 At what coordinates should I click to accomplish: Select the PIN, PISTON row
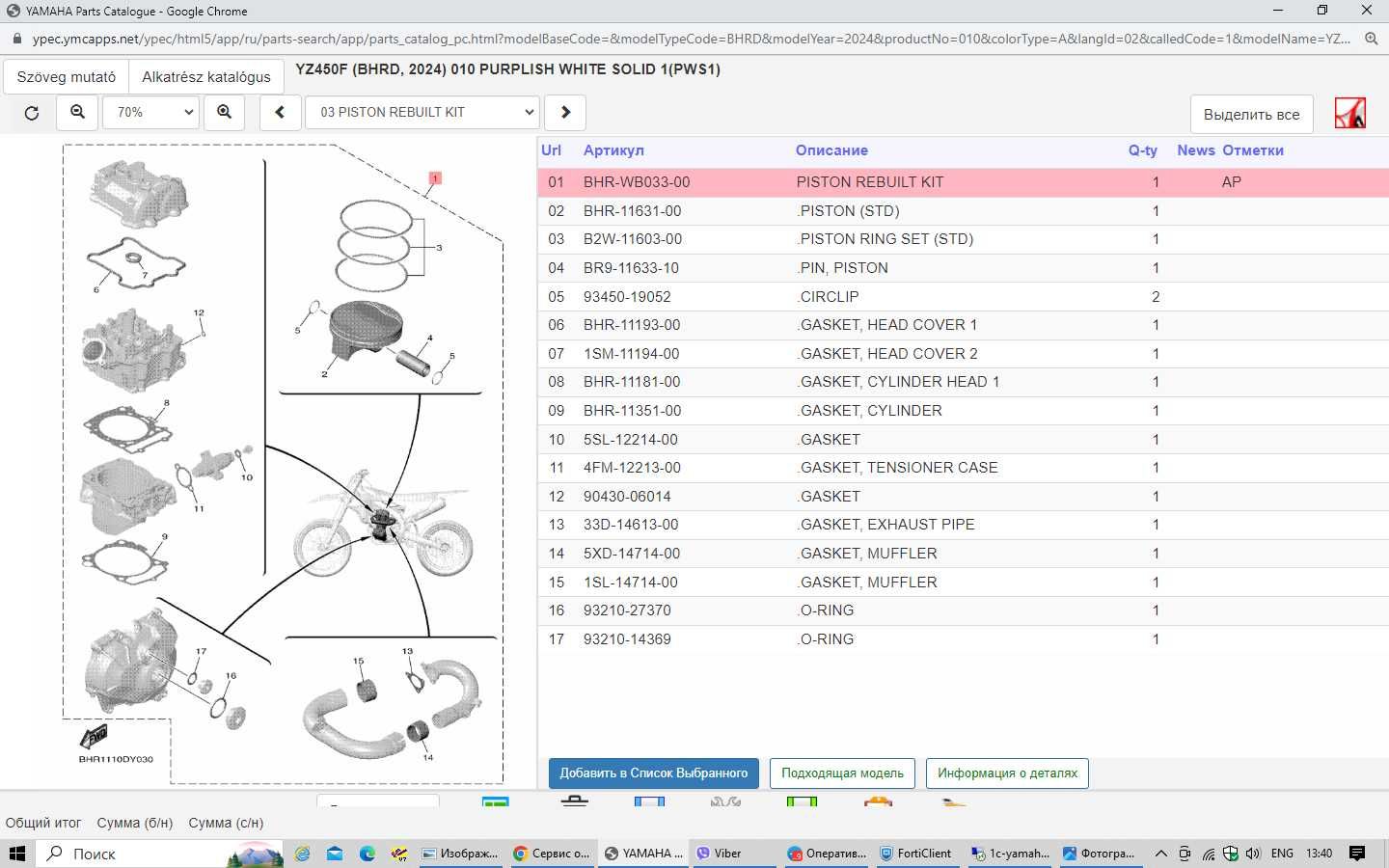click(963, 268)
